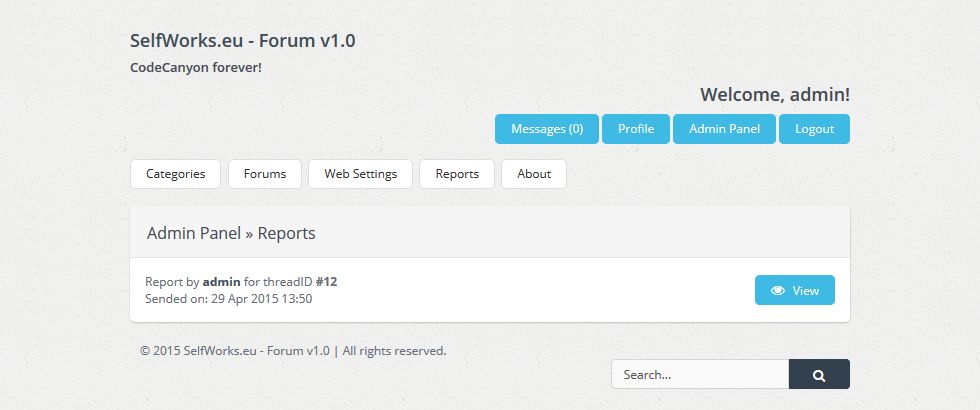Screen dimensions: 980x410
Task: Open Messages (0) inbox
Action: tap(547, 129)
